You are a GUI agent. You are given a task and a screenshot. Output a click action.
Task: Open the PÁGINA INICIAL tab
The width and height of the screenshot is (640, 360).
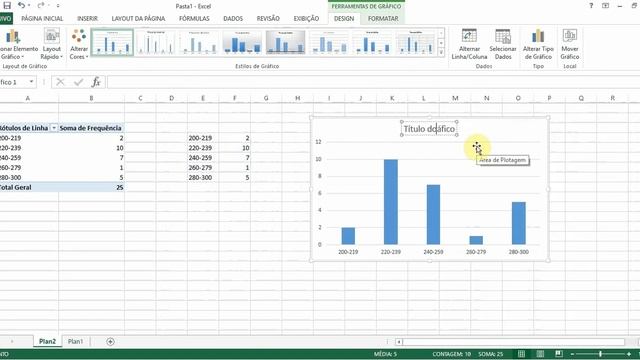coord(42,18)
